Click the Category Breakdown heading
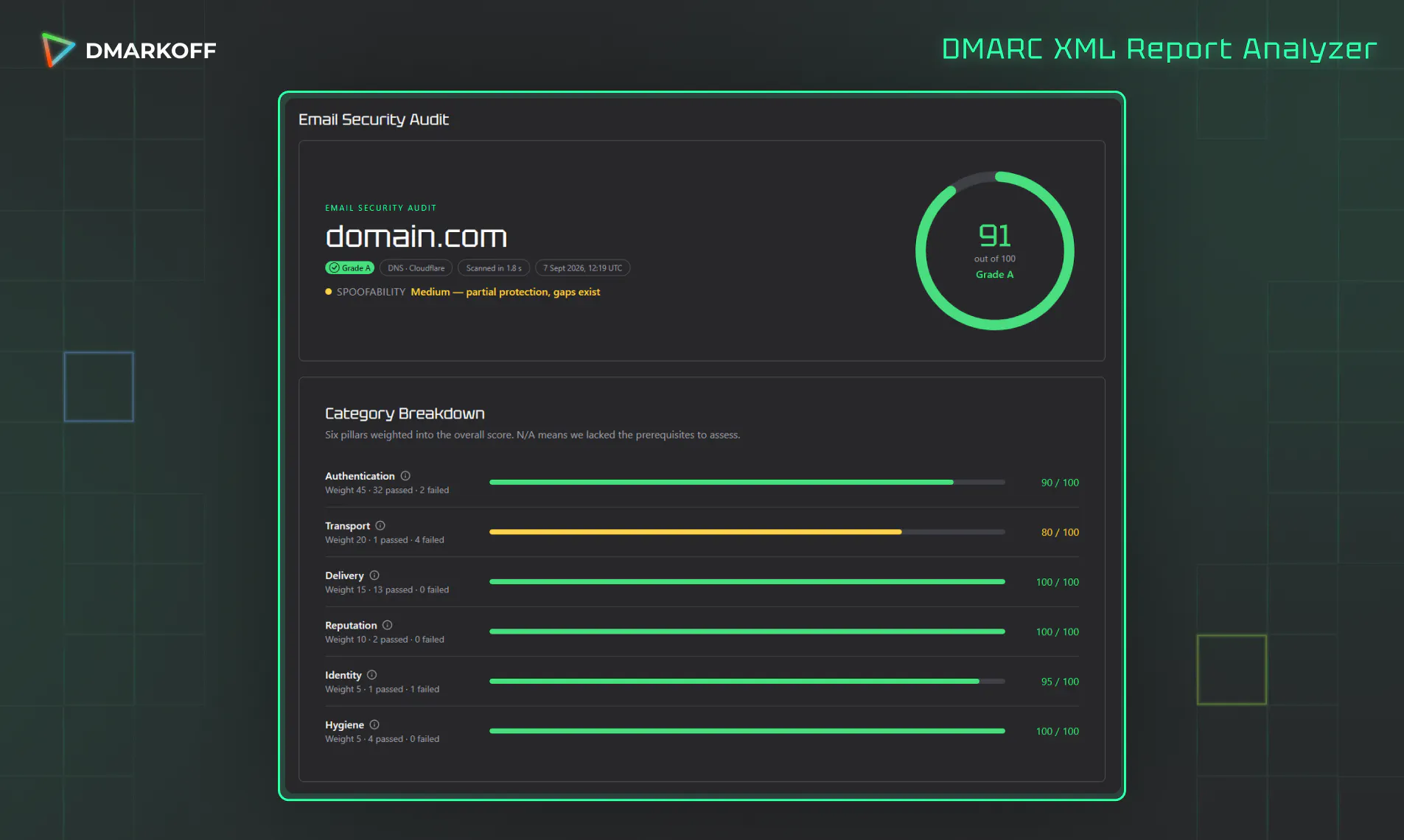The width and height of the screenshot is (1404, 840). 405,413
